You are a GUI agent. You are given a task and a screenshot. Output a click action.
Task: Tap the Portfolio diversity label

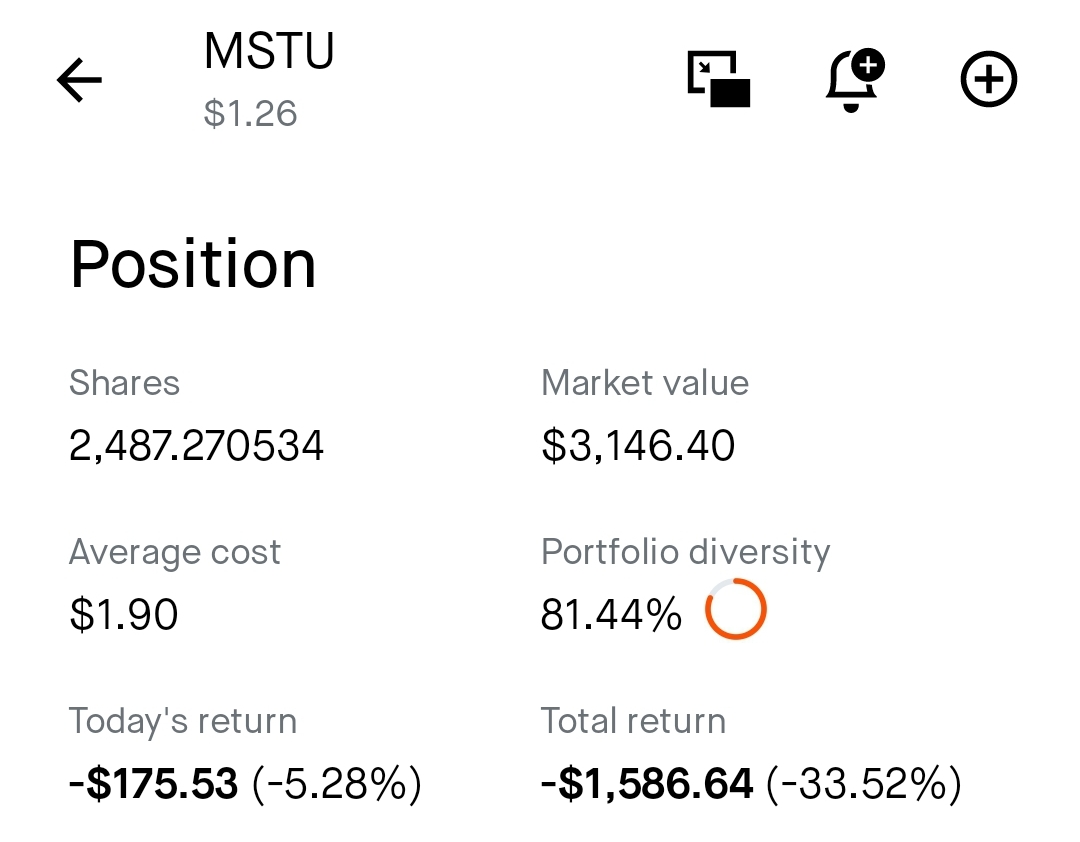(685, 552)
